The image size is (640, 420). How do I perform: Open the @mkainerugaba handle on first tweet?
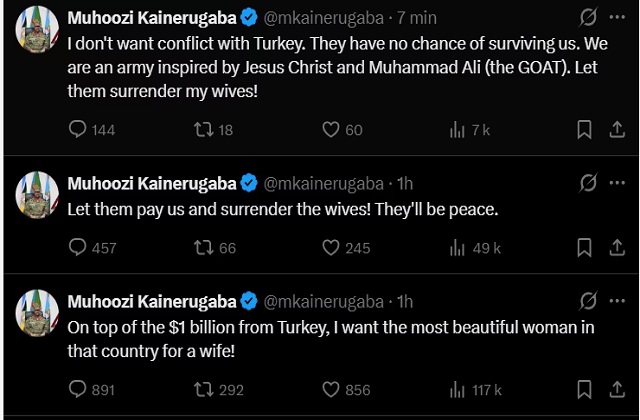pyautogui.click(x=321, y=18)
